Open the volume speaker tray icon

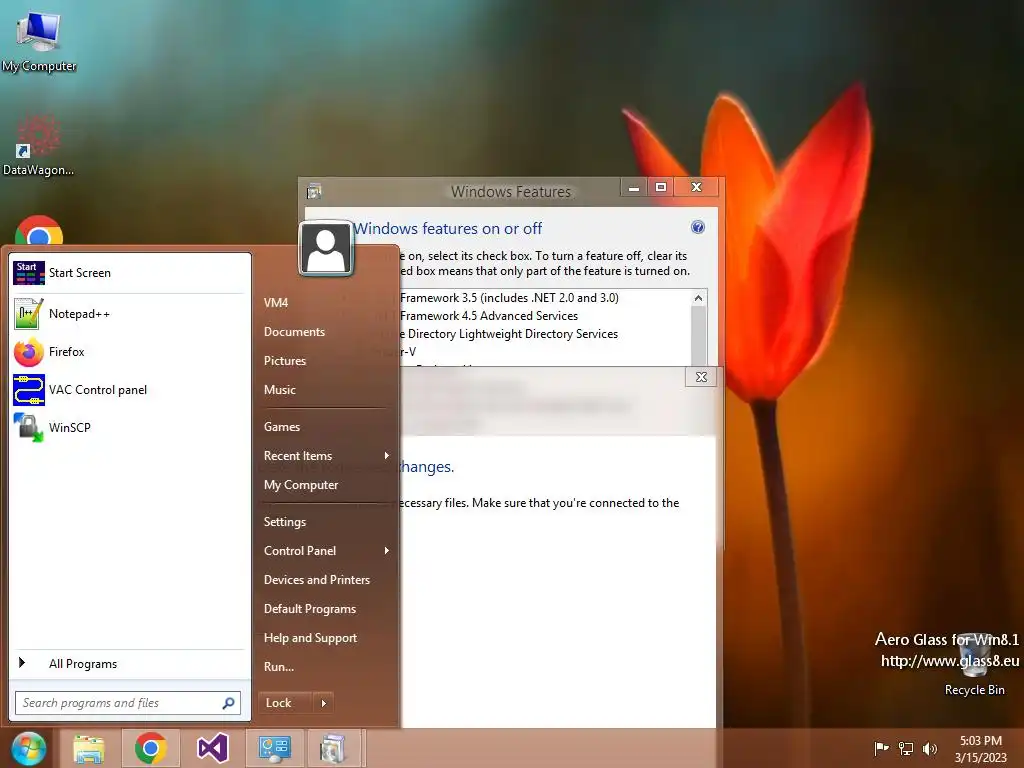click(929, 748)
